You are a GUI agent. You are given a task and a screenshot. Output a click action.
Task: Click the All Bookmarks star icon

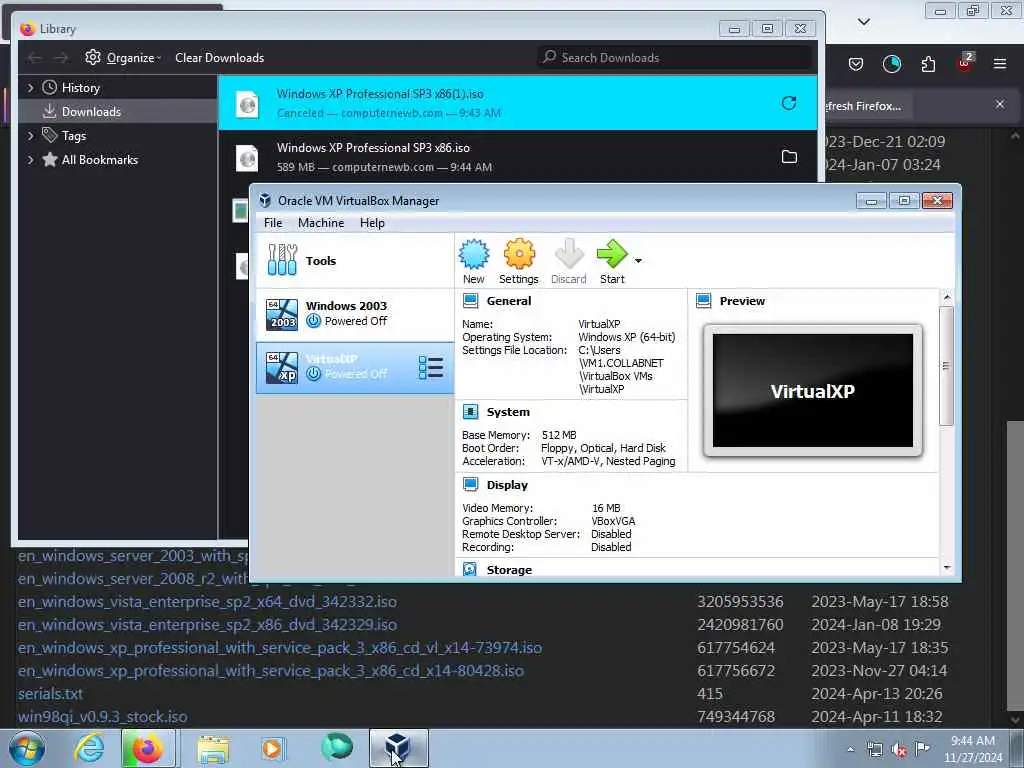coord(50,159)
